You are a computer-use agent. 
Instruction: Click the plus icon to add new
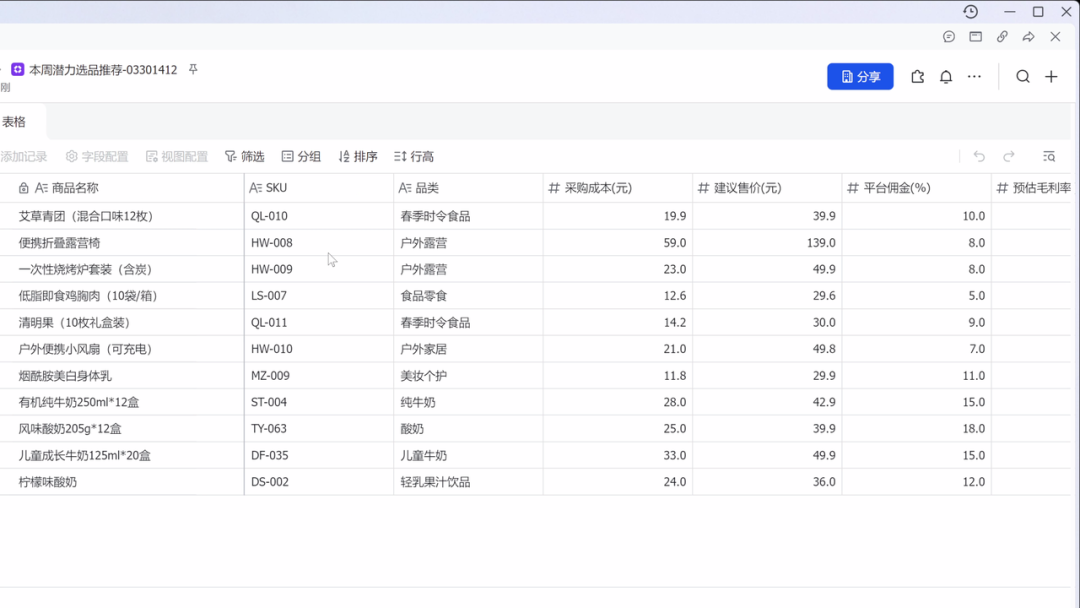click(1051, 77)
